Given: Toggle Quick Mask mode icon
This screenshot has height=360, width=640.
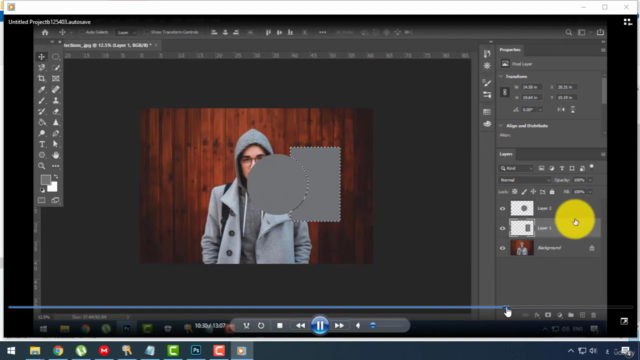Looking at the screenshot, I should coord(42,200).
